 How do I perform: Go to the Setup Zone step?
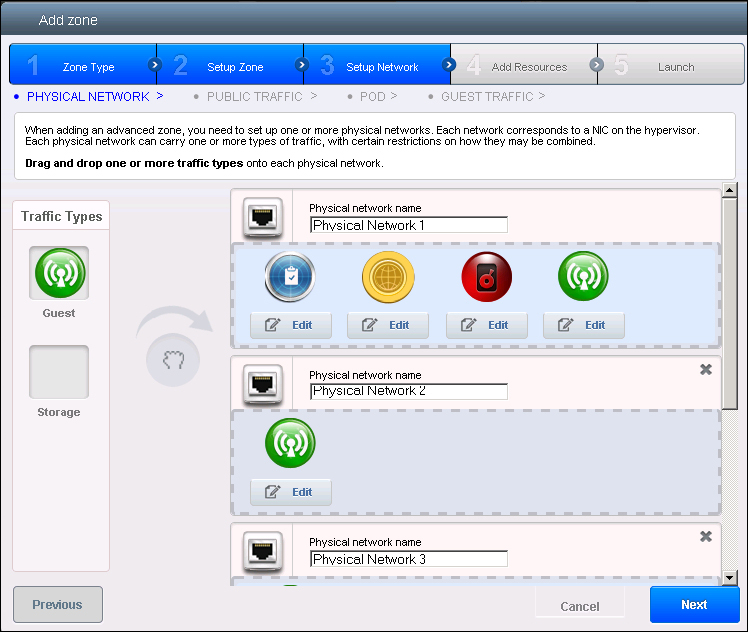point(230,67)
